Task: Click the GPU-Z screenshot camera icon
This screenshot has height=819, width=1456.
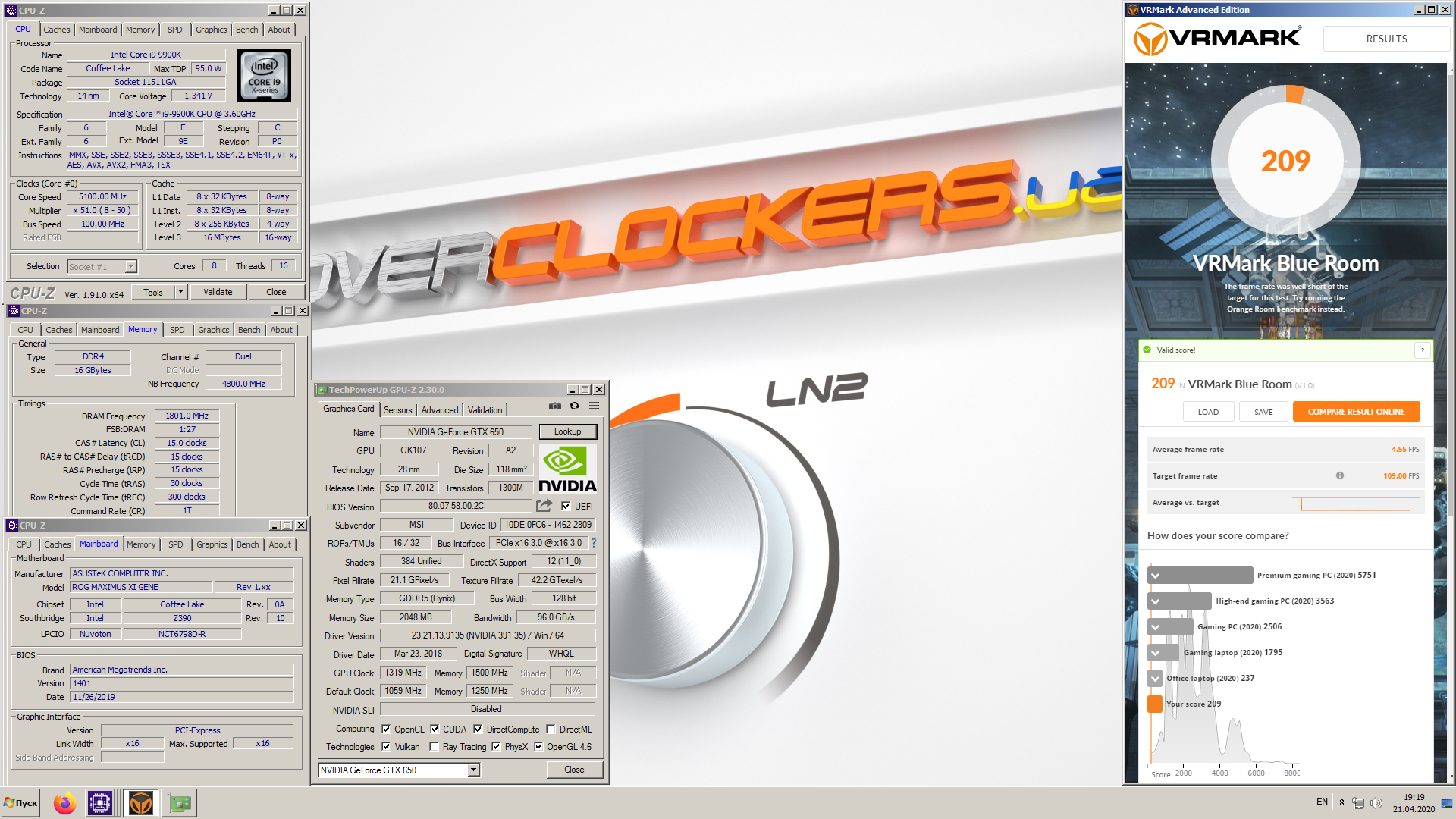Action: coord(555,406)
